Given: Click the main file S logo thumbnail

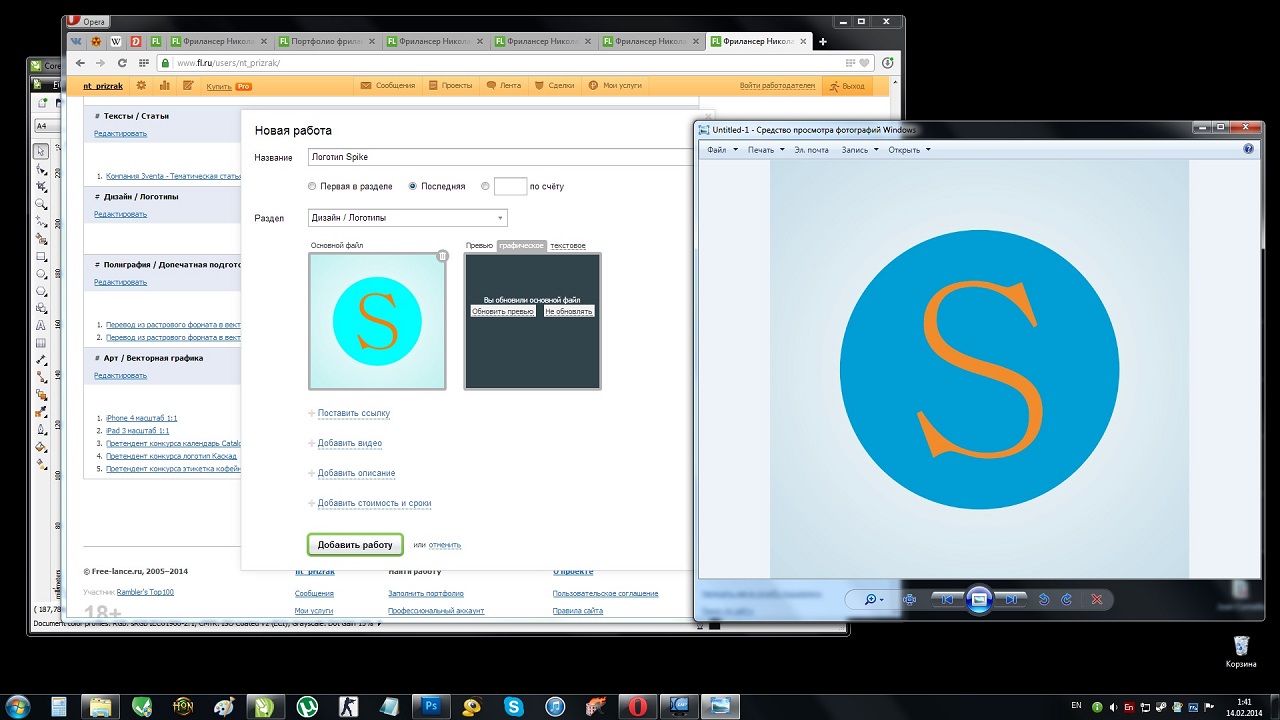Looking at the screenshot, I should coord(377,321).
